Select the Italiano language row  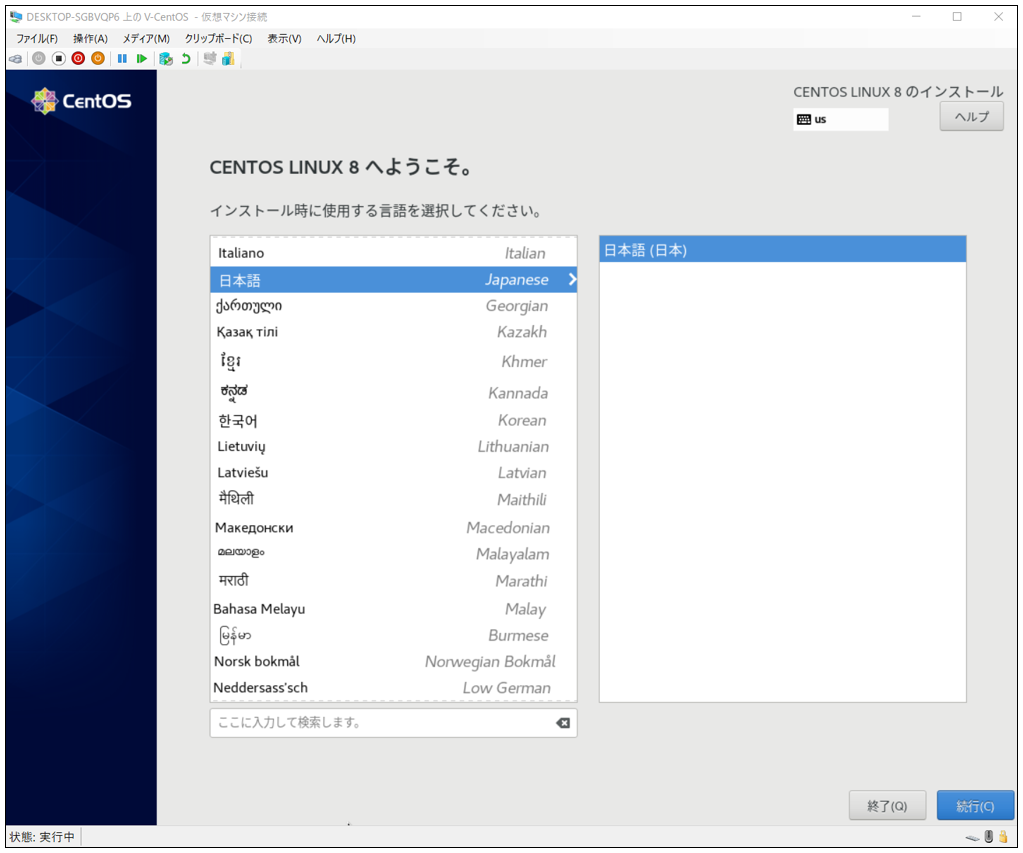(393, 253)
